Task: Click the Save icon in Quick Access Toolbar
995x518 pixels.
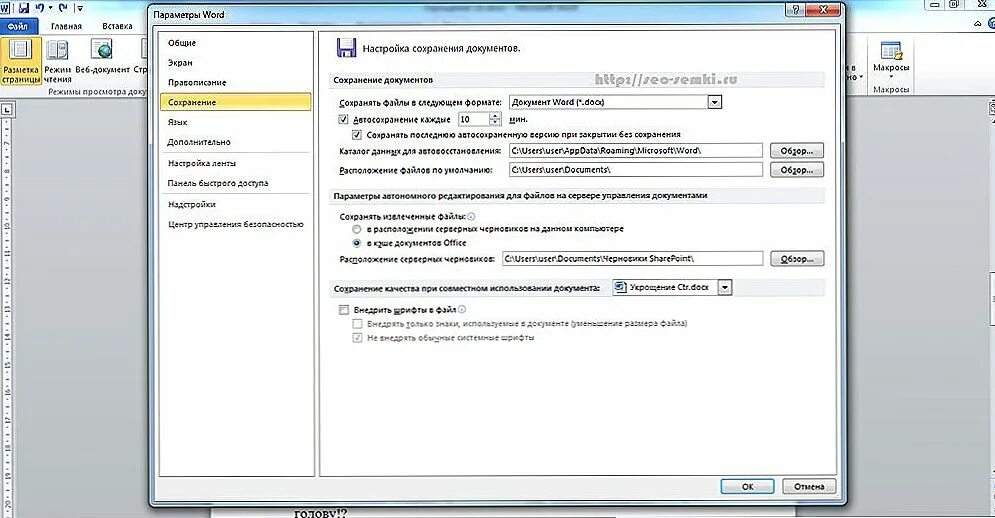Action: [24, 8]
